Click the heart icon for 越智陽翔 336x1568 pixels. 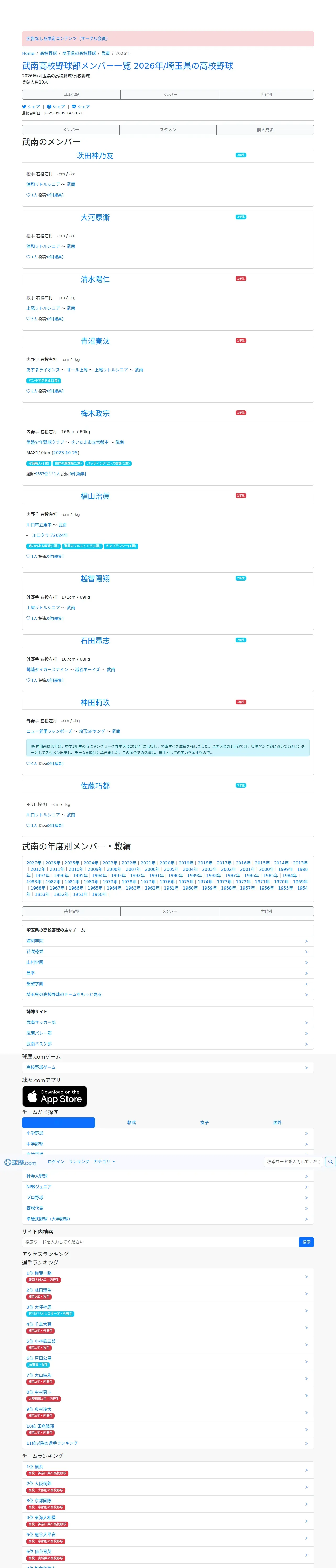point(28,618)
